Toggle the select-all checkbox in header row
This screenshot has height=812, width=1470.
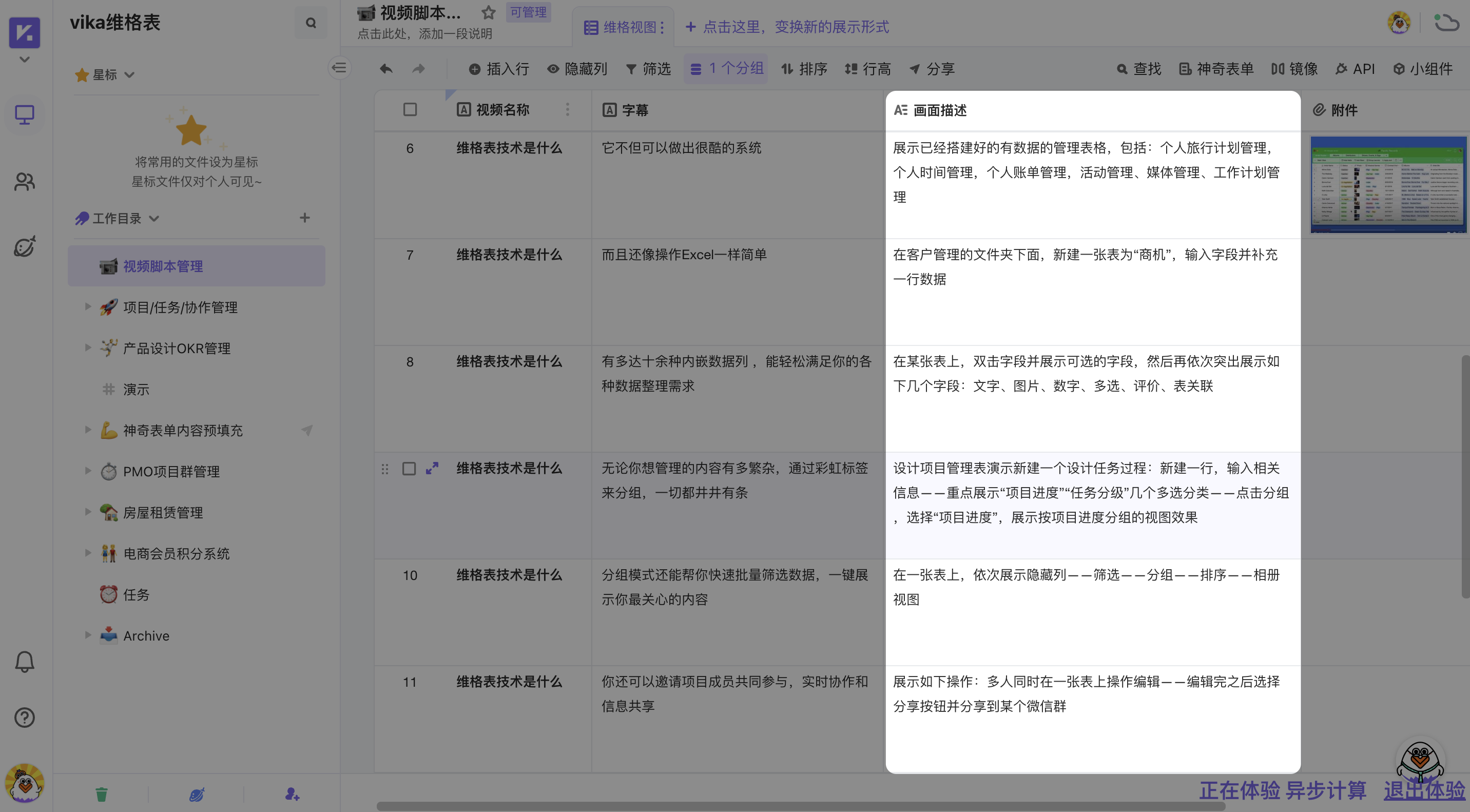409,109
